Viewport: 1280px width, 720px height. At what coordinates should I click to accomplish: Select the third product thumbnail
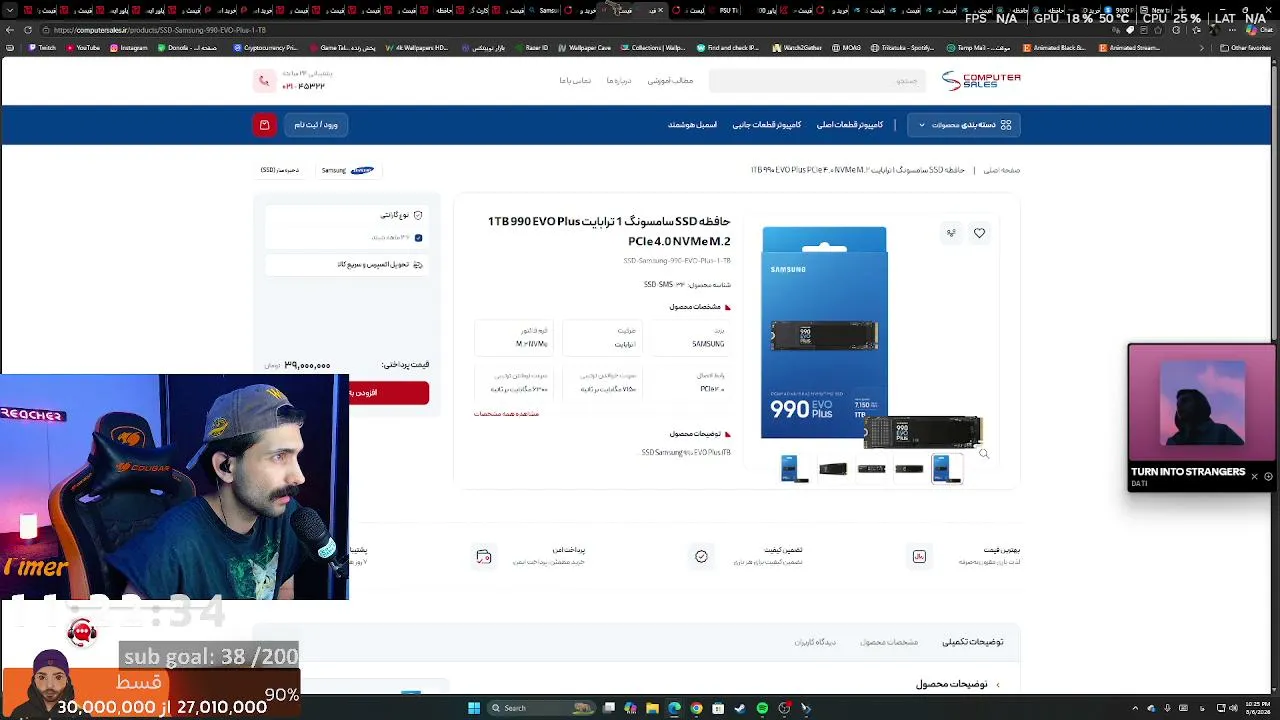point(871,468)
